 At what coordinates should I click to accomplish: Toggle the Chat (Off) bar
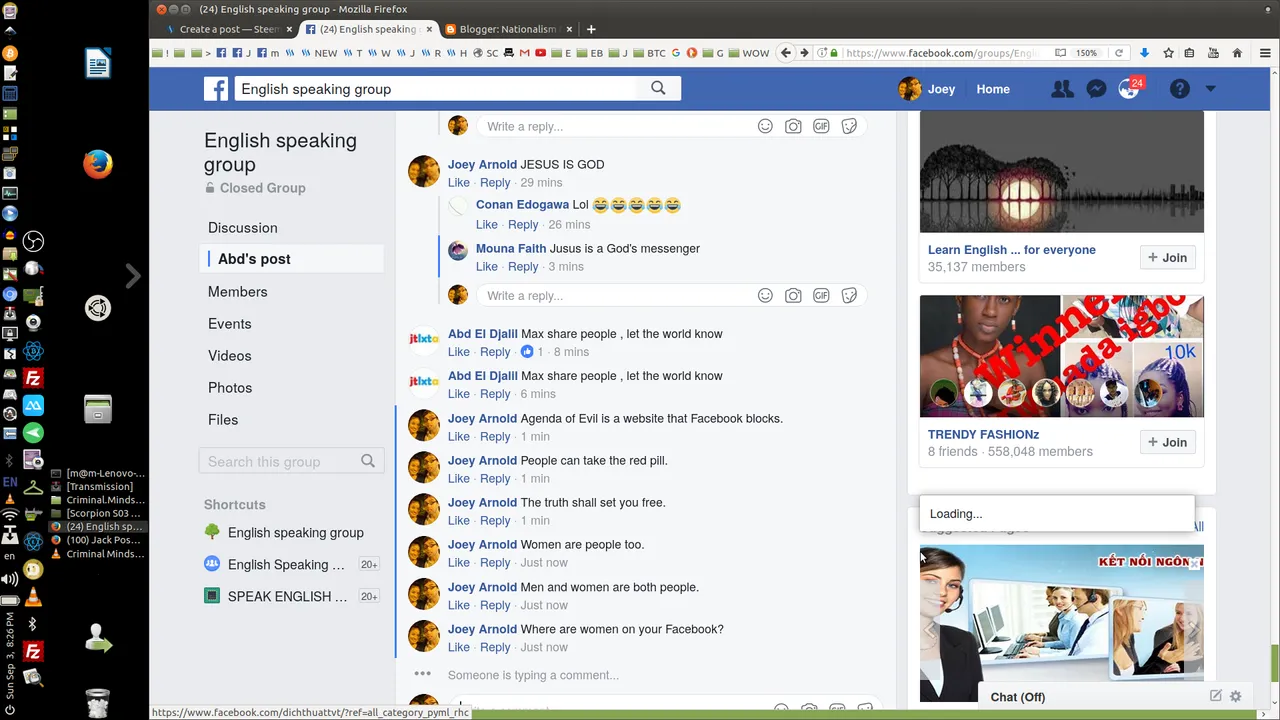coord(1018,697)
